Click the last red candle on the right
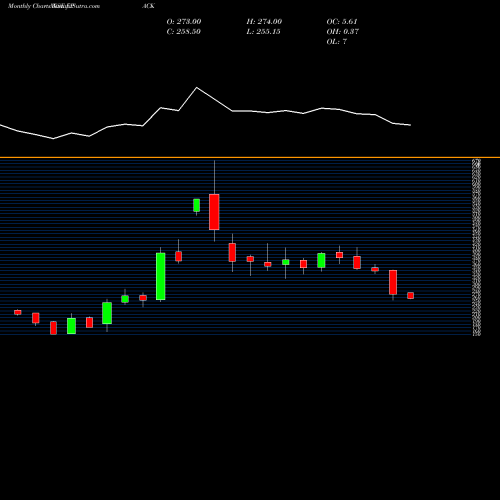 click(411, 295)
